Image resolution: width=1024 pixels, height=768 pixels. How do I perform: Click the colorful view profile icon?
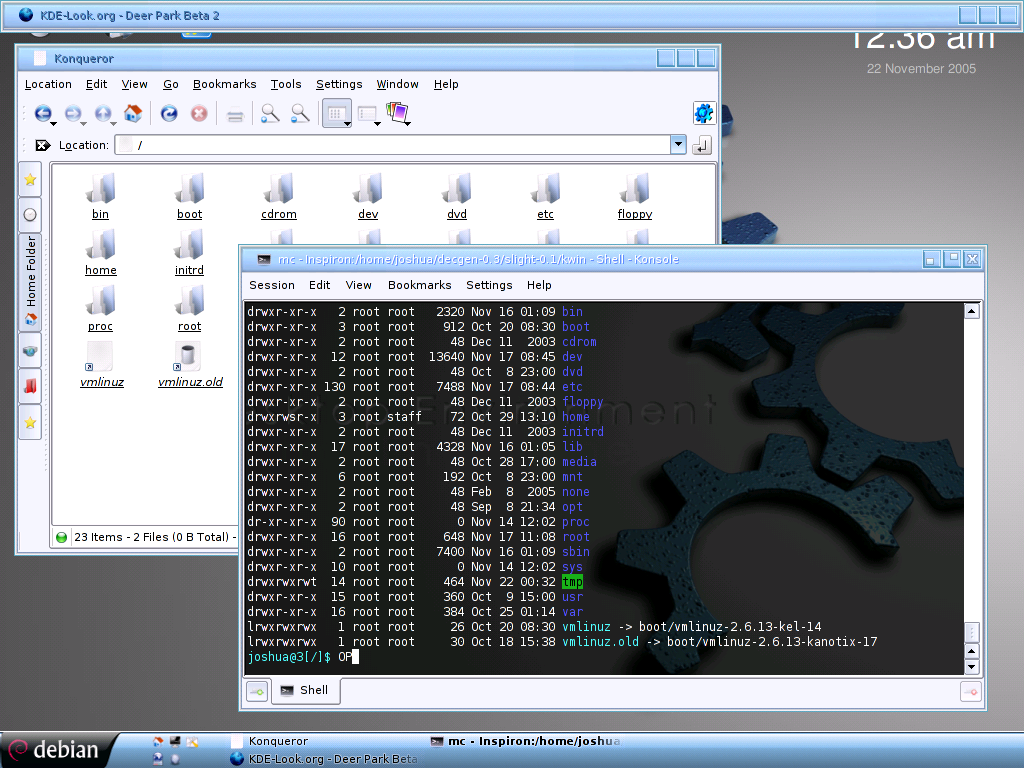coord(396,112)
